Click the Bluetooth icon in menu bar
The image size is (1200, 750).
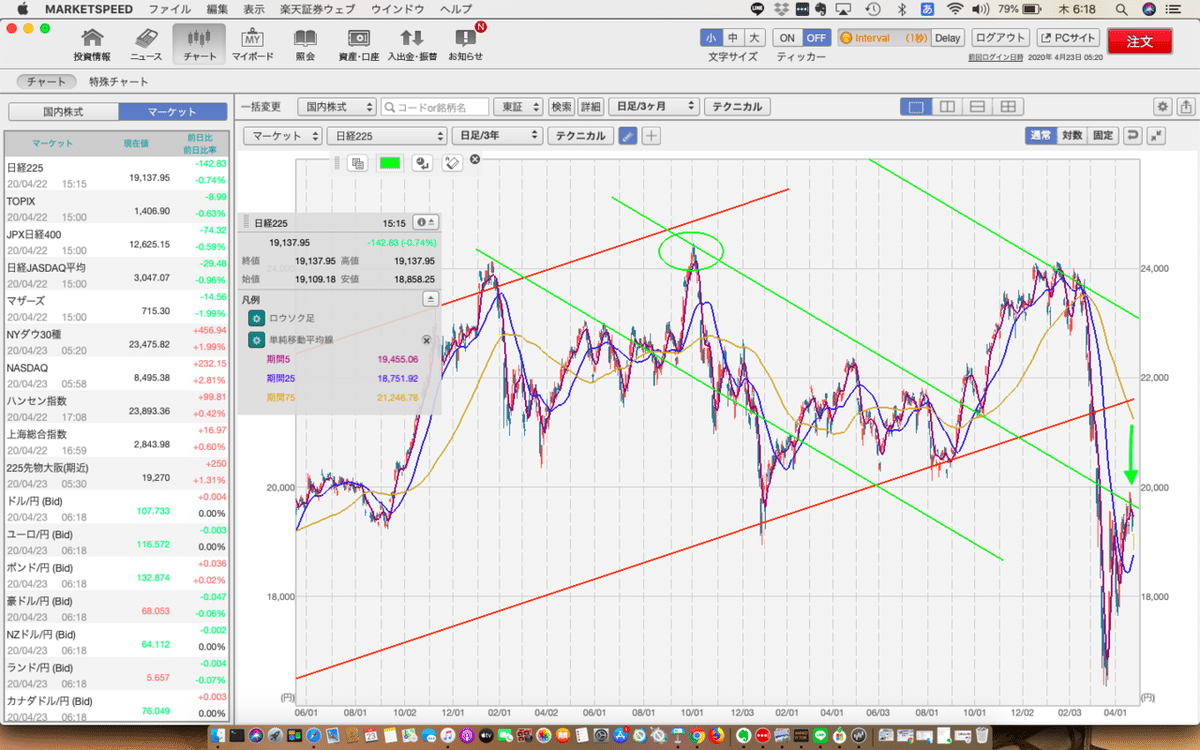pyautogui.click(x=900, y=8)
